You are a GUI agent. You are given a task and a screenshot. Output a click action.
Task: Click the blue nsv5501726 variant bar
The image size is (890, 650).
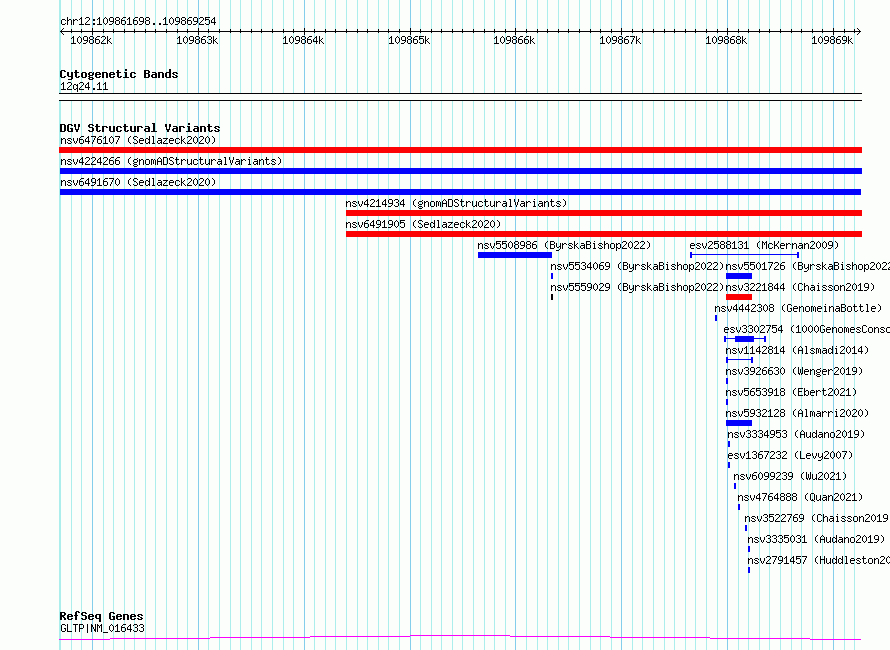[738, 276]
